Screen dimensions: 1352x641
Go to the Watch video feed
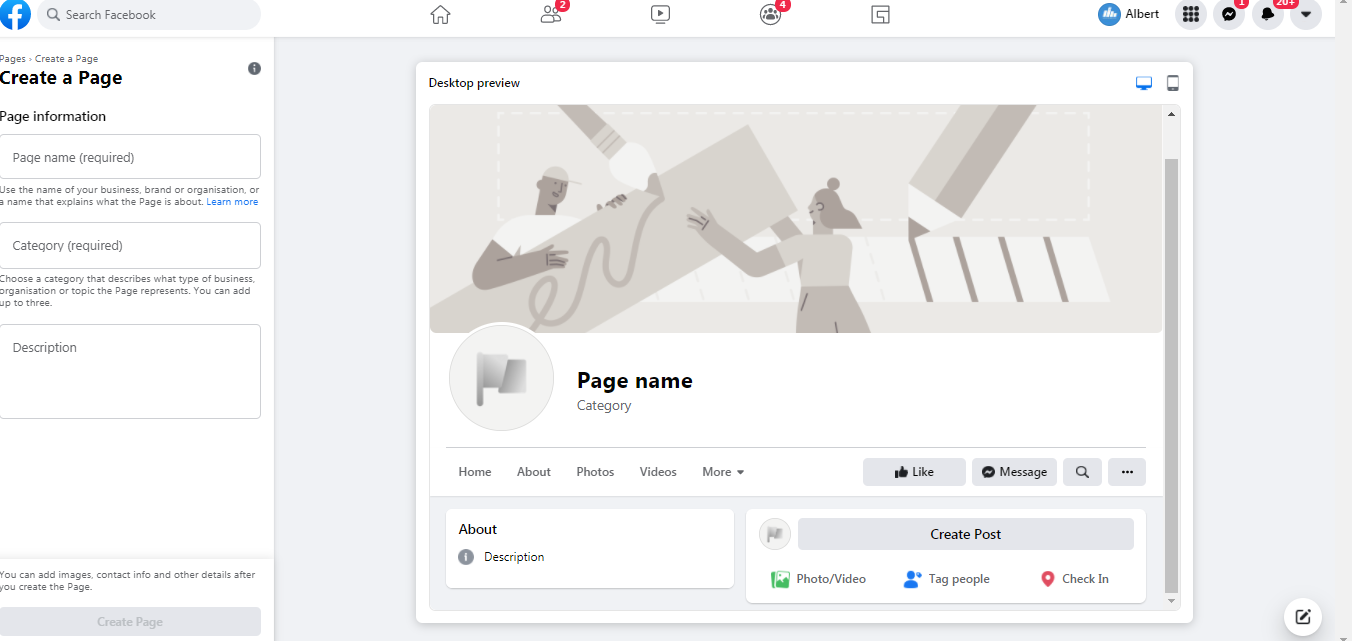(x=660, y=15)
